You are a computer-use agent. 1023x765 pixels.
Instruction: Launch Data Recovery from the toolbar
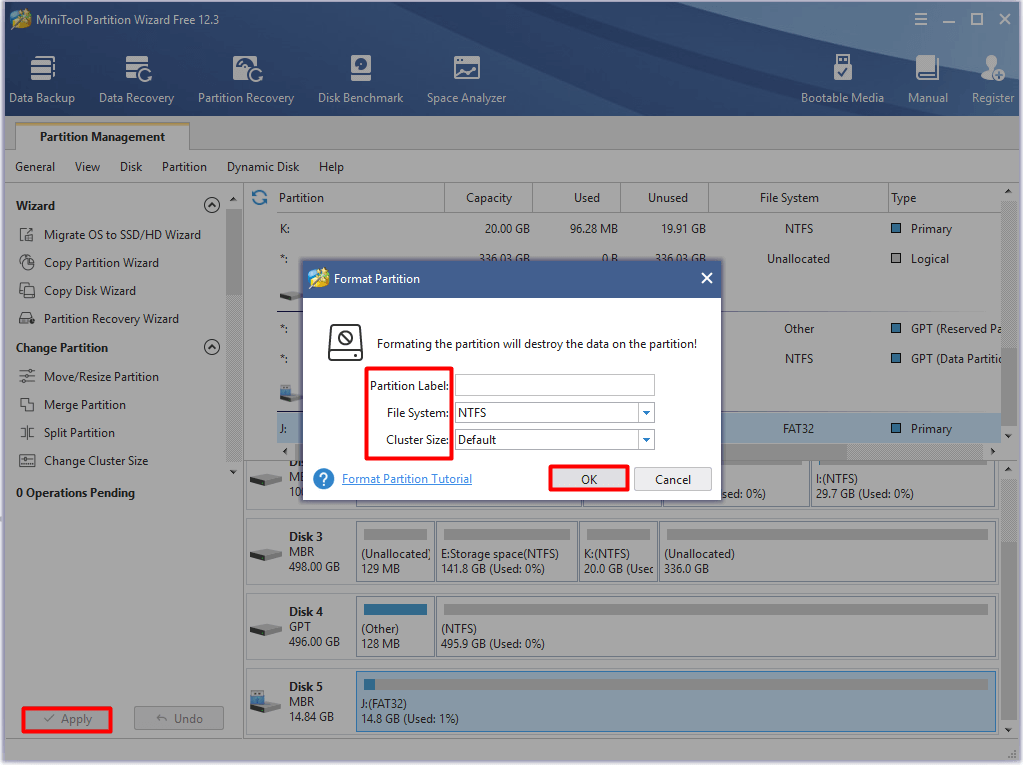click(136, 79)
